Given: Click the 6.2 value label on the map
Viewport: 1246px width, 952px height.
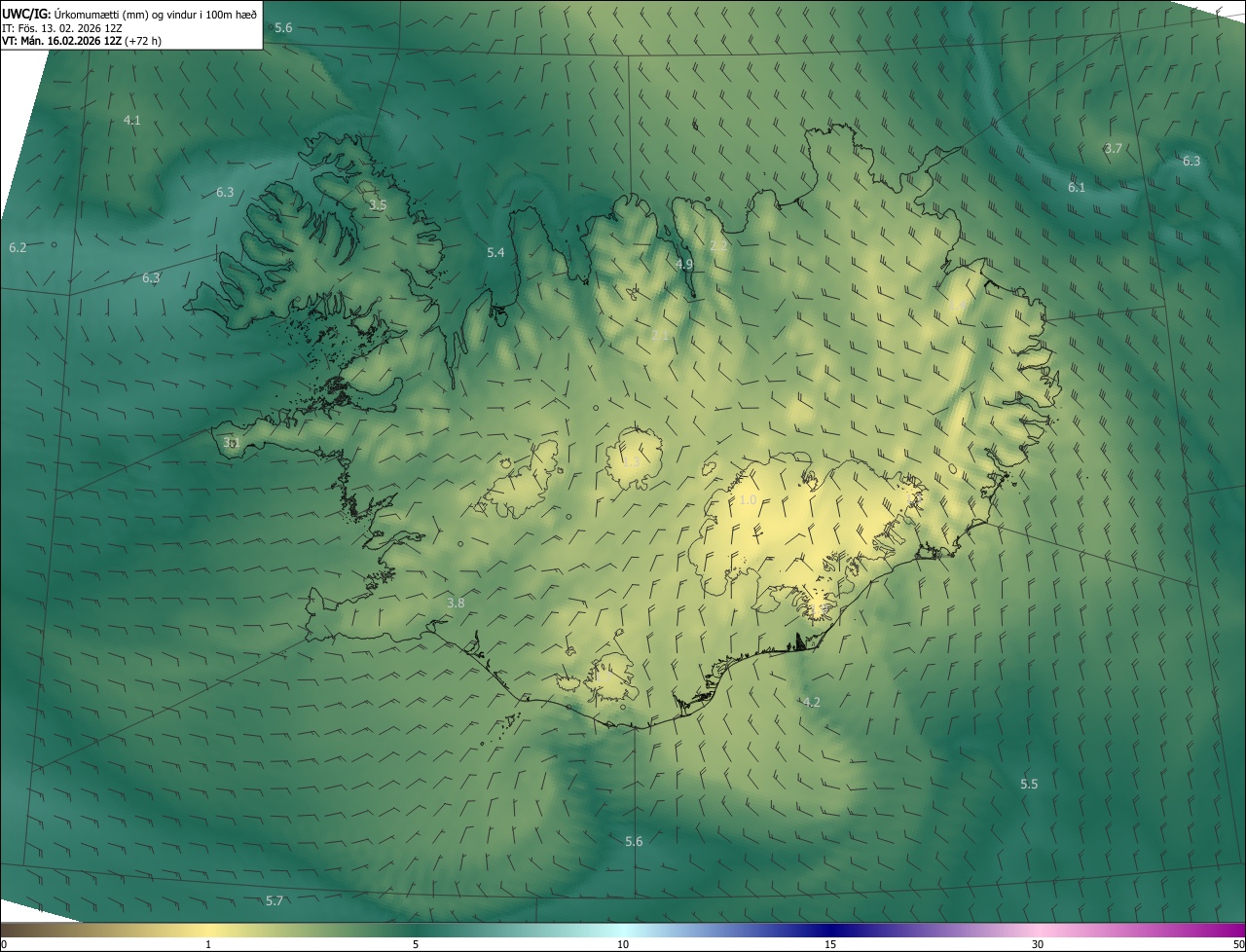Looking at the screenshot, I should 18,248.
